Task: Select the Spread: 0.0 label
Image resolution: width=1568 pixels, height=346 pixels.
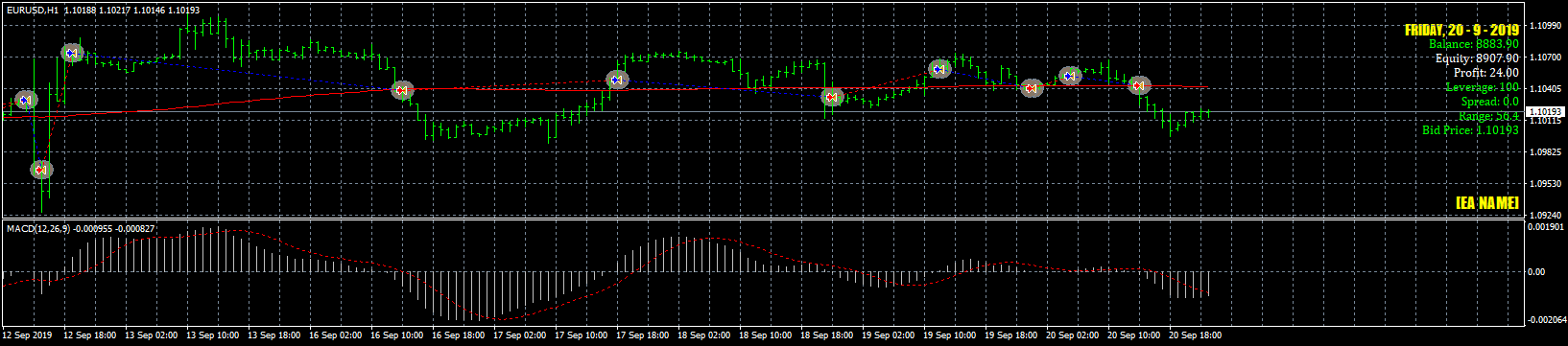Action: click(1490, 102)
